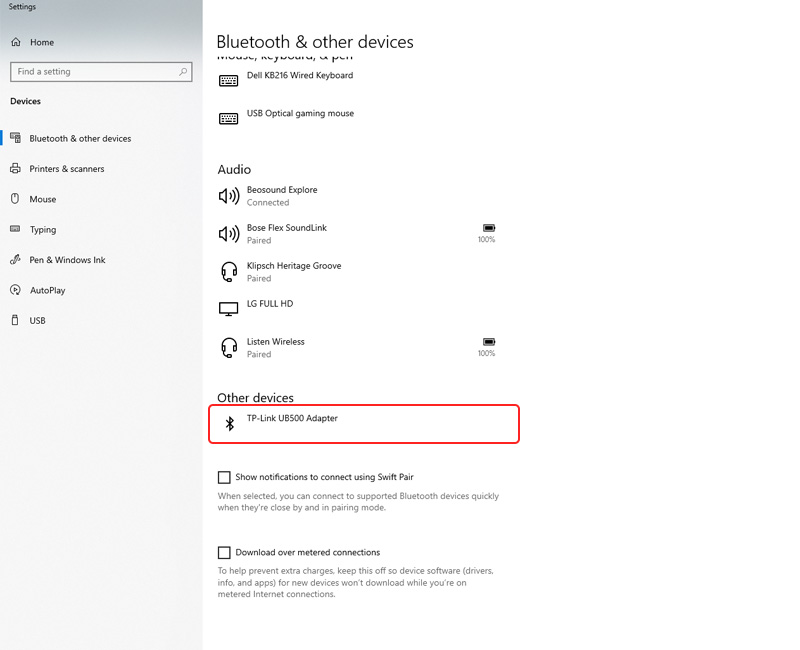The width and height of the screenshot is (800, 650).
Task: Click the icon beside USB Optical gaming mouse
Action: [x=228, y=119]
